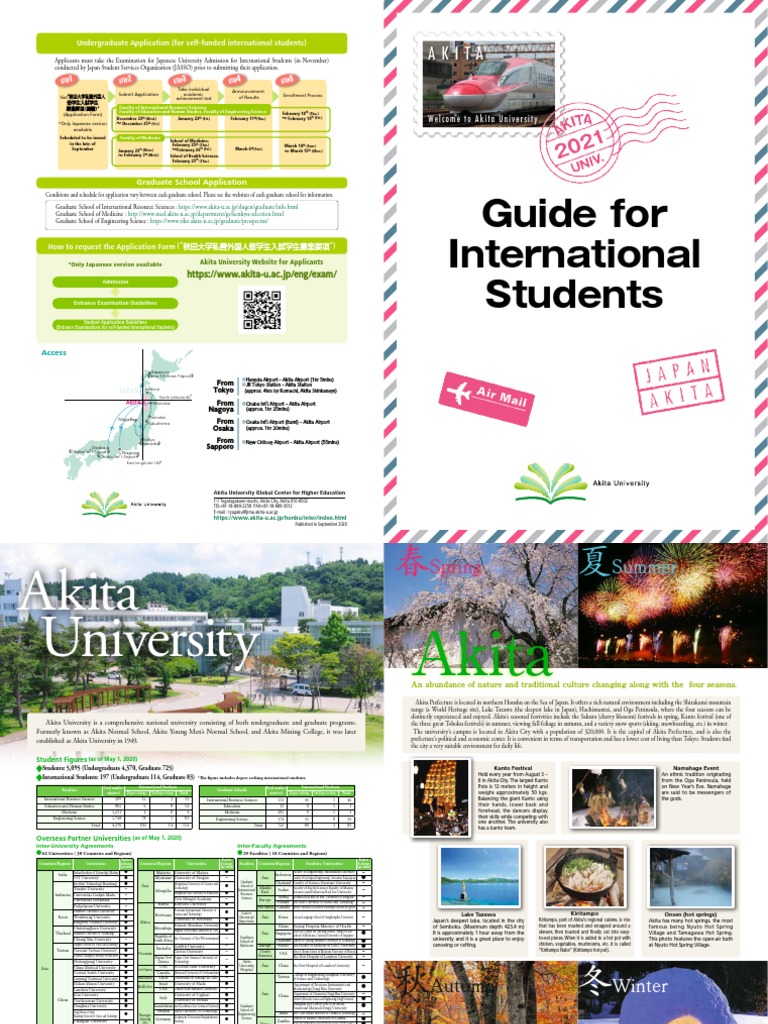Click the Undergraduate Application header bar
This screenshot has width=768, height=1024.
[191, 43]
